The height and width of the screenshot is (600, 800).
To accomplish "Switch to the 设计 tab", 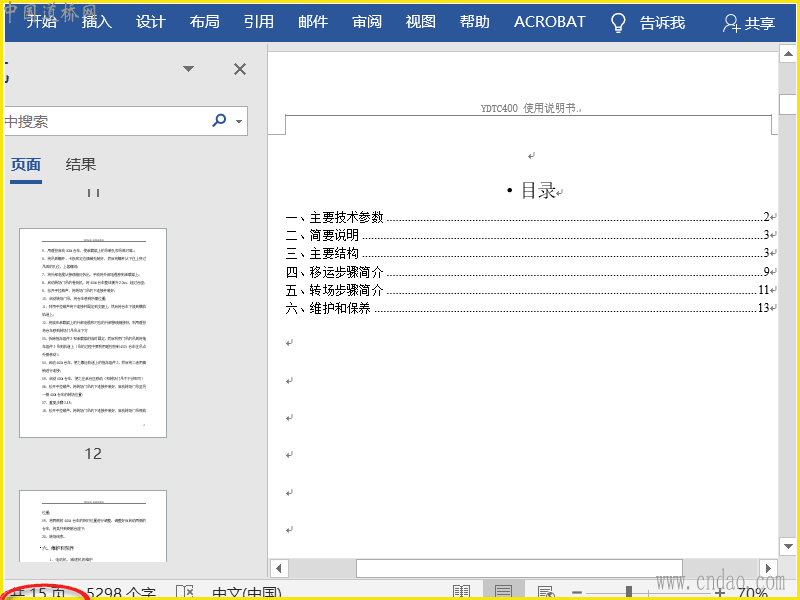I will pos(151,22).
